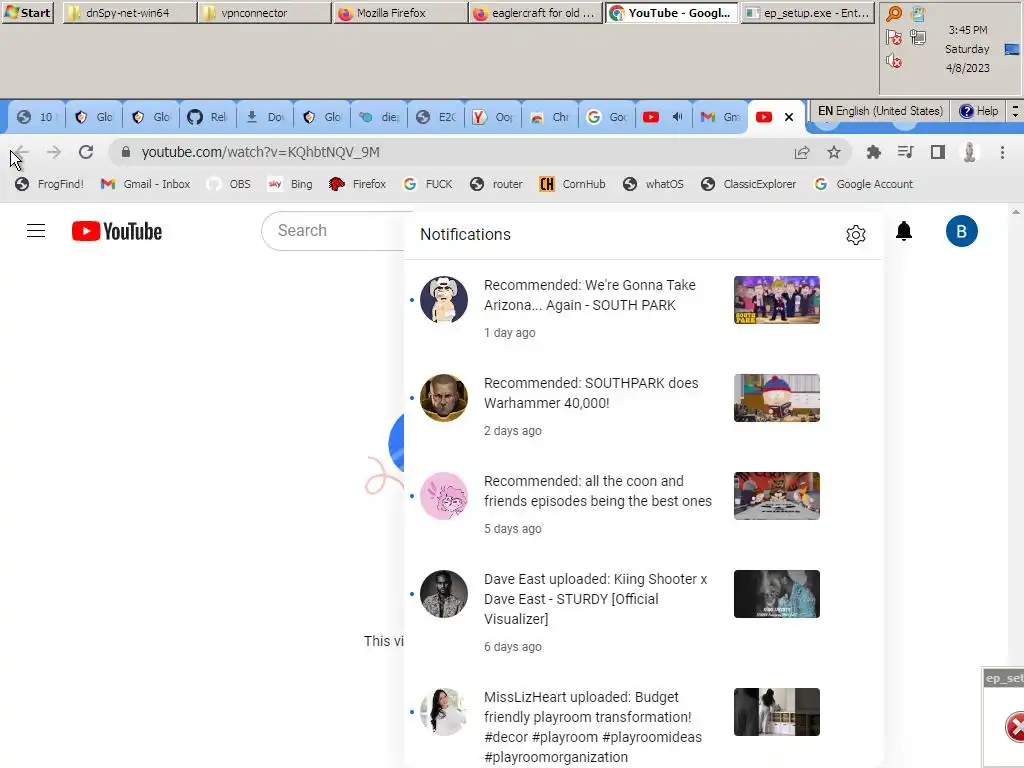Open the We're Gonna Take Arizona video thumbnail
Image resolution: width=1024 pixels, height=768 pixels.
(776, 300)
